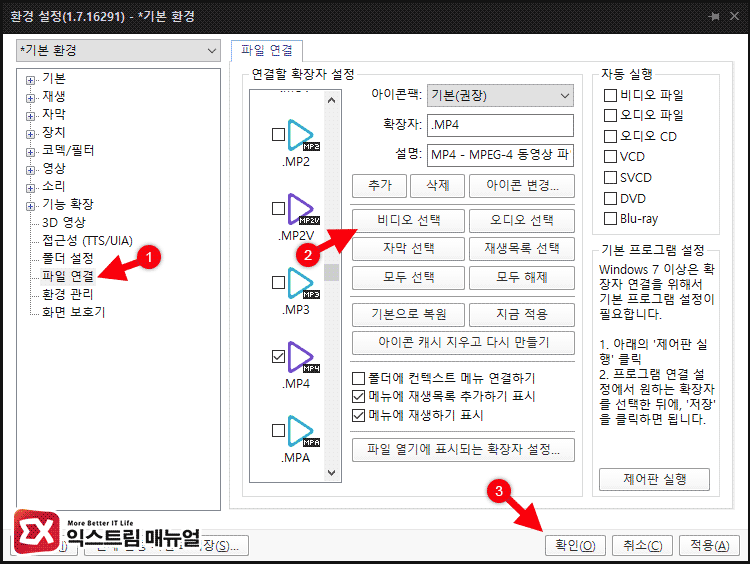Viewport: 750px width, 564px height.
Task: Click the 재생목록 선택 button
Action: pos(522,249)
